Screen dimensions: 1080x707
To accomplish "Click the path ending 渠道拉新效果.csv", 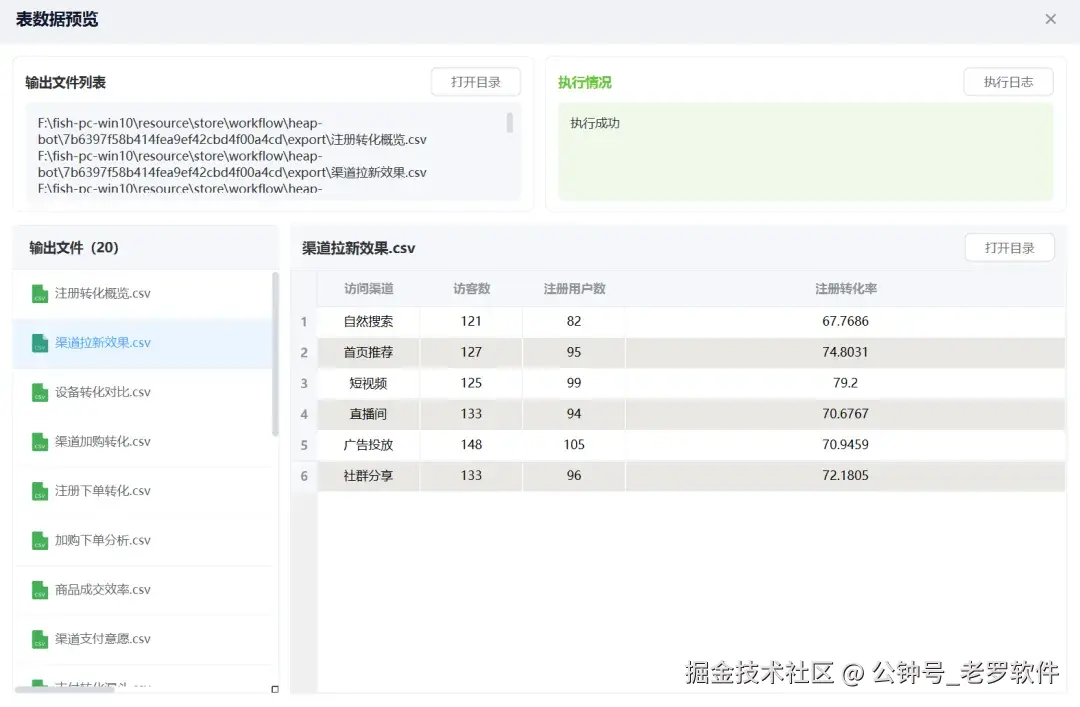I will [x=232, y=165].
